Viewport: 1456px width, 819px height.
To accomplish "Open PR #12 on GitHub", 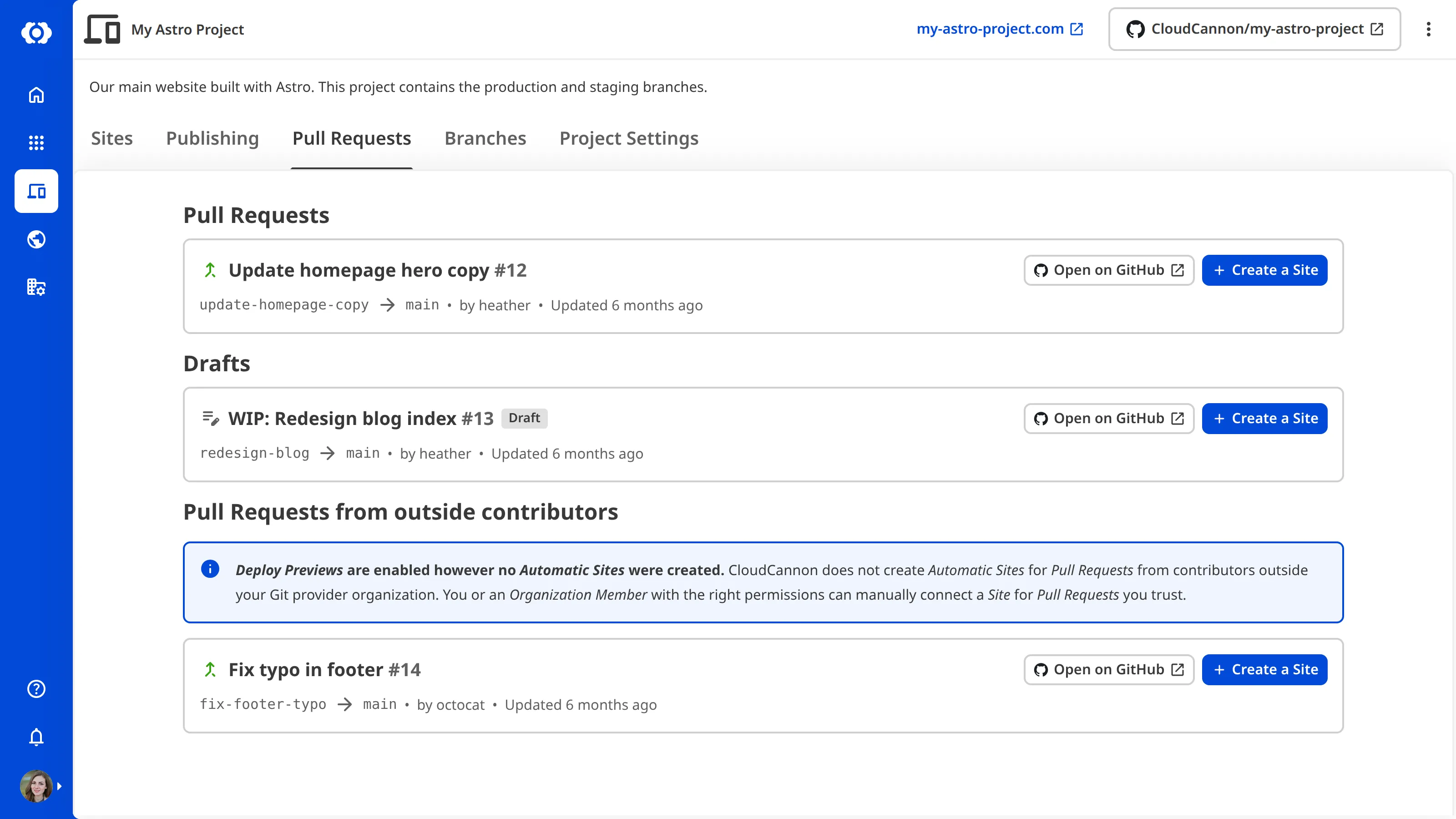I will click(1109, 270).
